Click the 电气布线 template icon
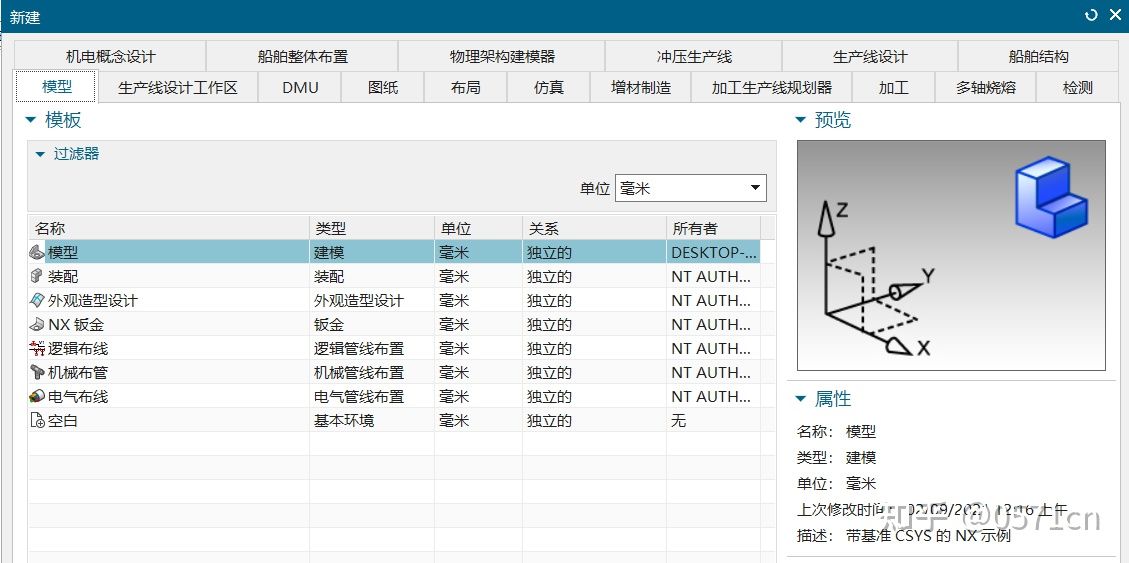The image size is (1129, 563). click(x=37, y=396)
